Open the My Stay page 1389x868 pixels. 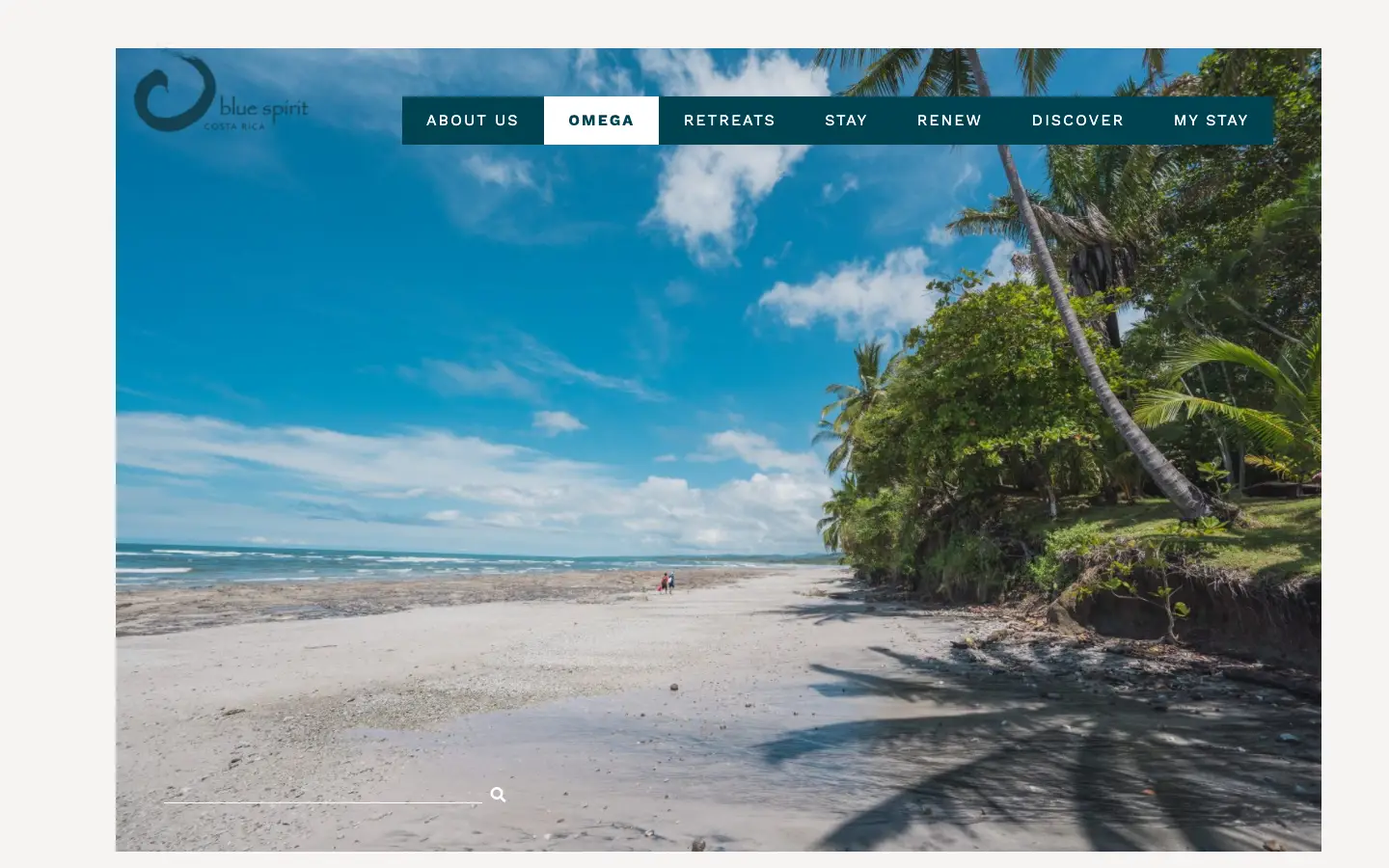[x=1211, y=121]
